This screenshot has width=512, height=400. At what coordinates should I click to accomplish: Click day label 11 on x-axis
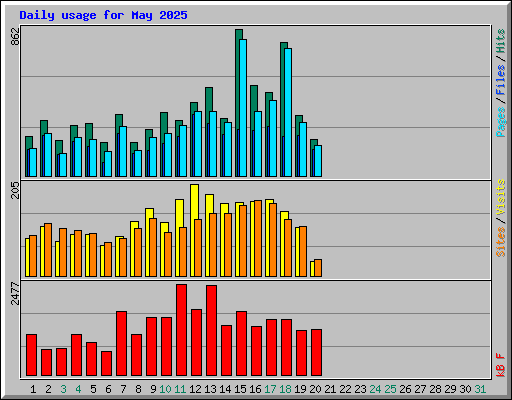click(180, 389)
